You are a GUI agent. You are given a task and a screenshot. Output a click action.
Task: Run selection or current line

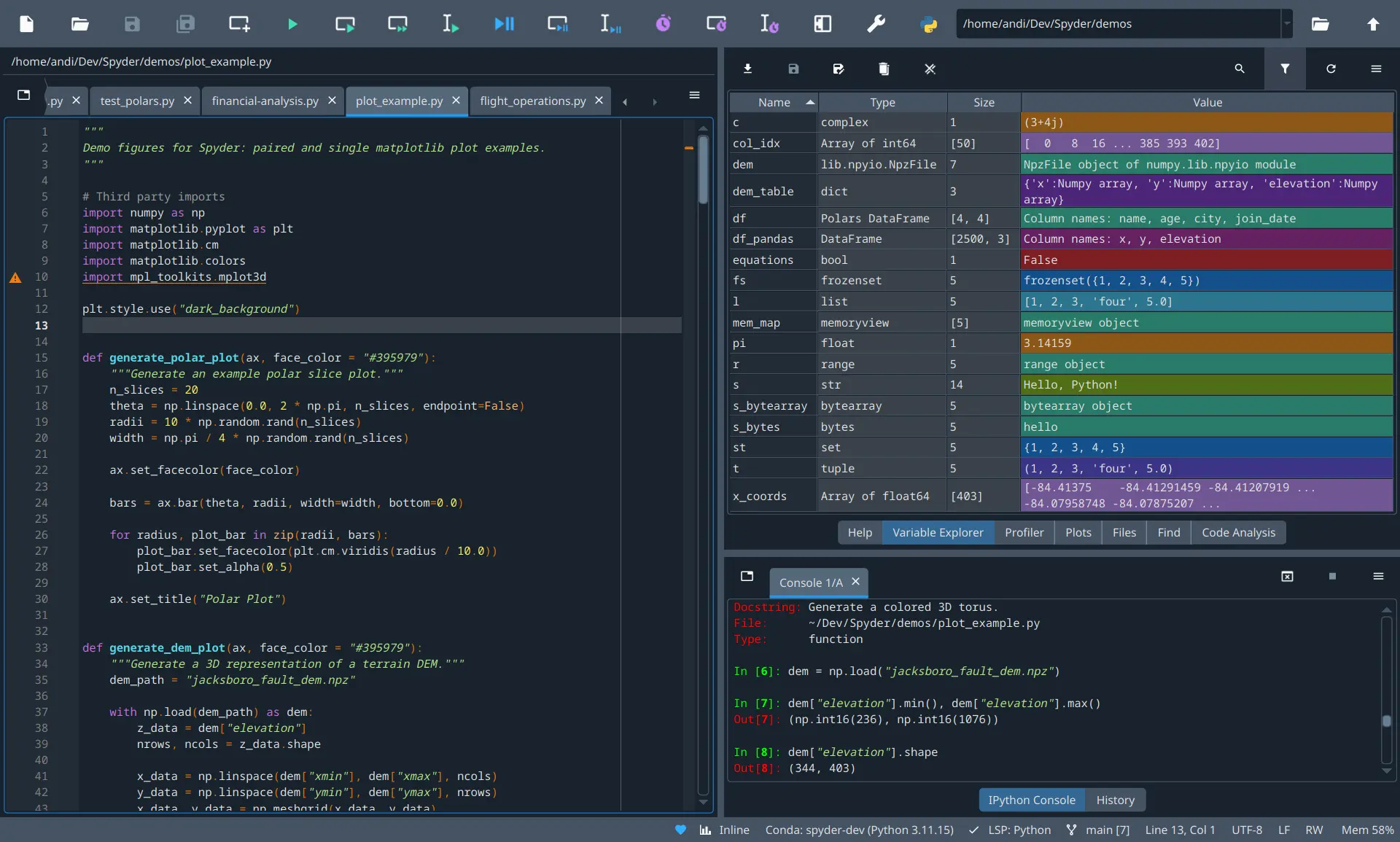click(451, 24)
